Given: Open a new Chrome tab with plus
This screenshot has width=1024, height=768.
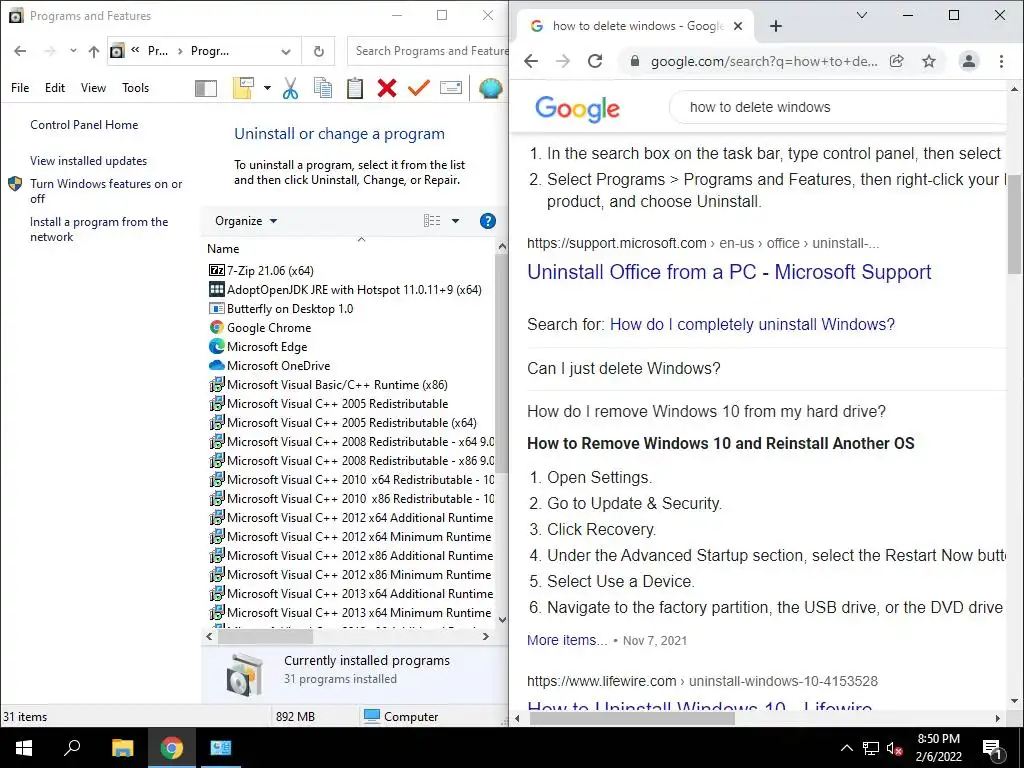Looking at the screenshot, I should [x=775, y=26].
